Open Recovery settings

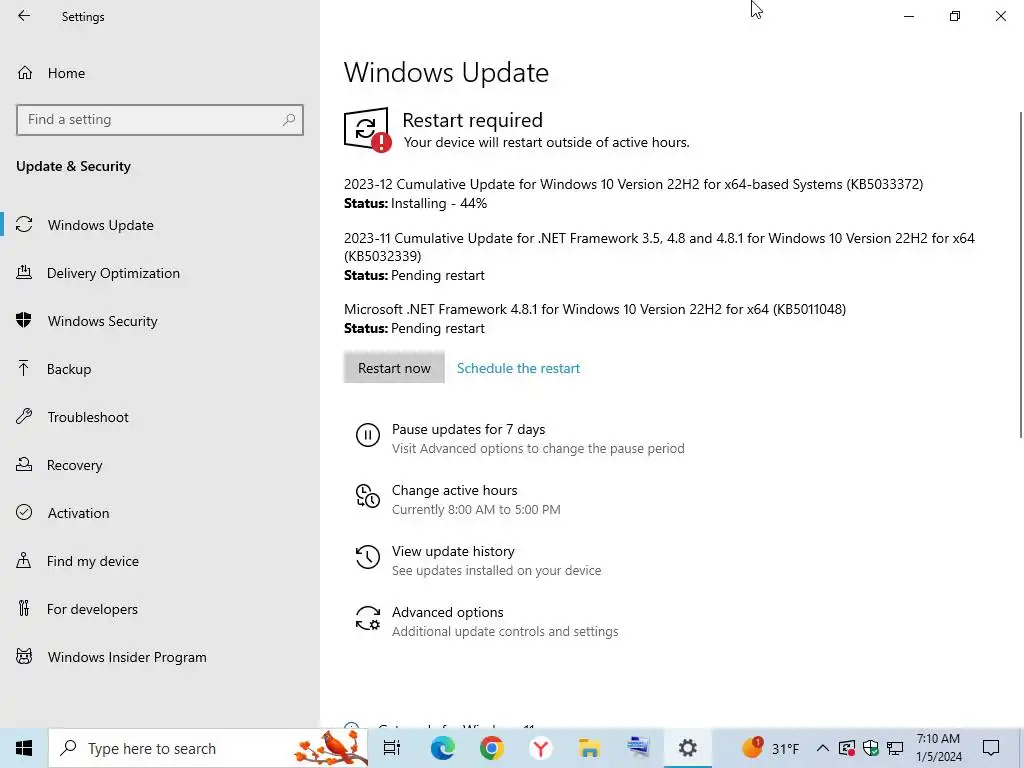pyautogui.click(x=160, y=465)
